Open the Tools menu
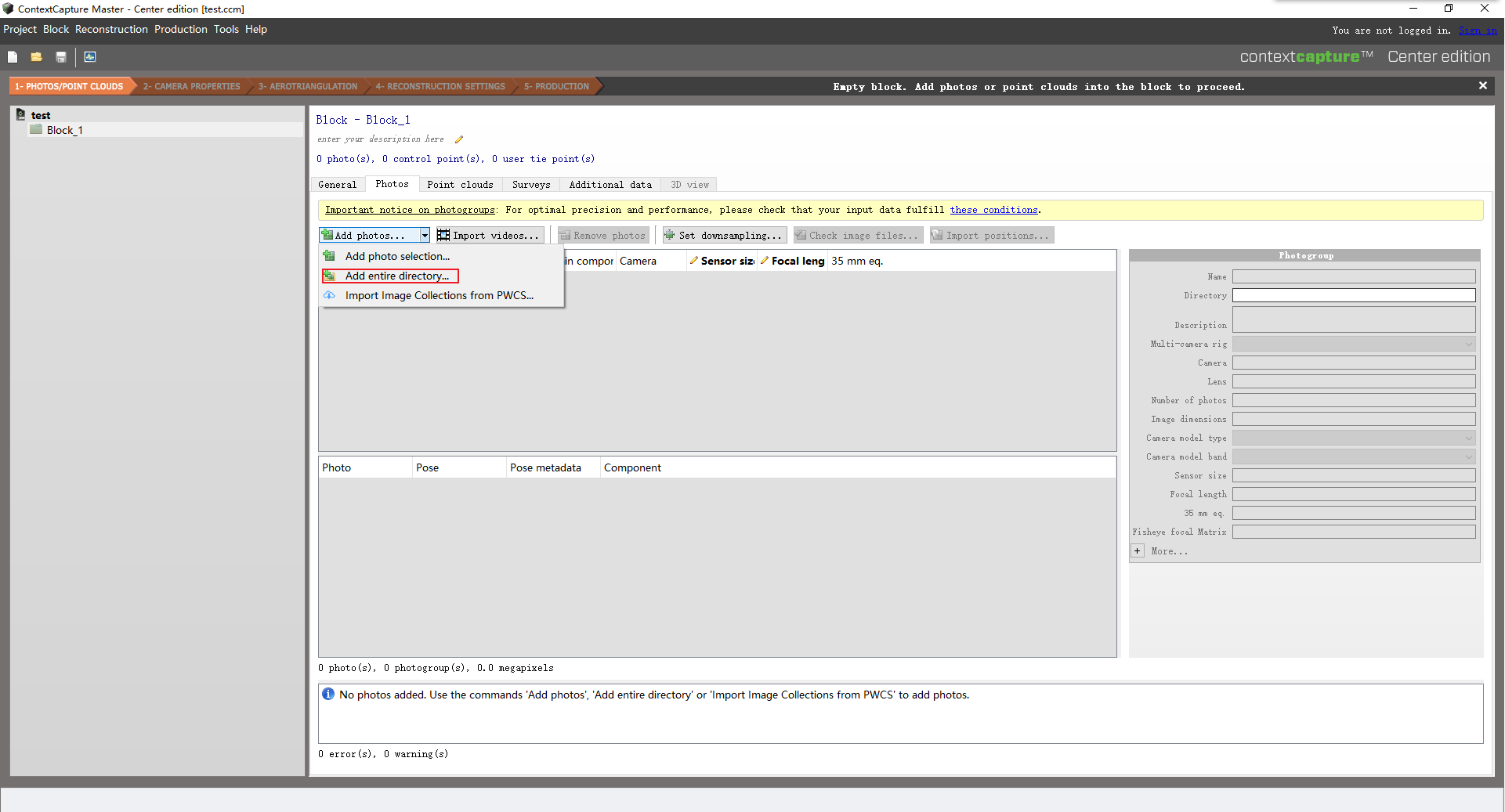This screenshot has width=1505, height=812. 226,29
